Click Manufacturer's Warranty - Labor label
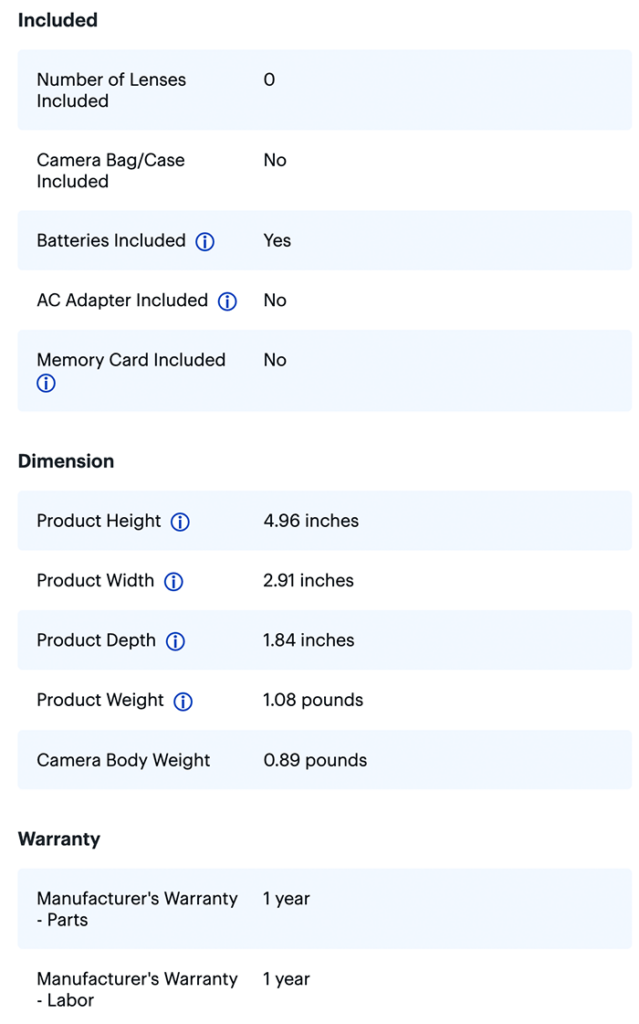The width and height of the screenshot is (639, 1024). (x=137, y=989)
